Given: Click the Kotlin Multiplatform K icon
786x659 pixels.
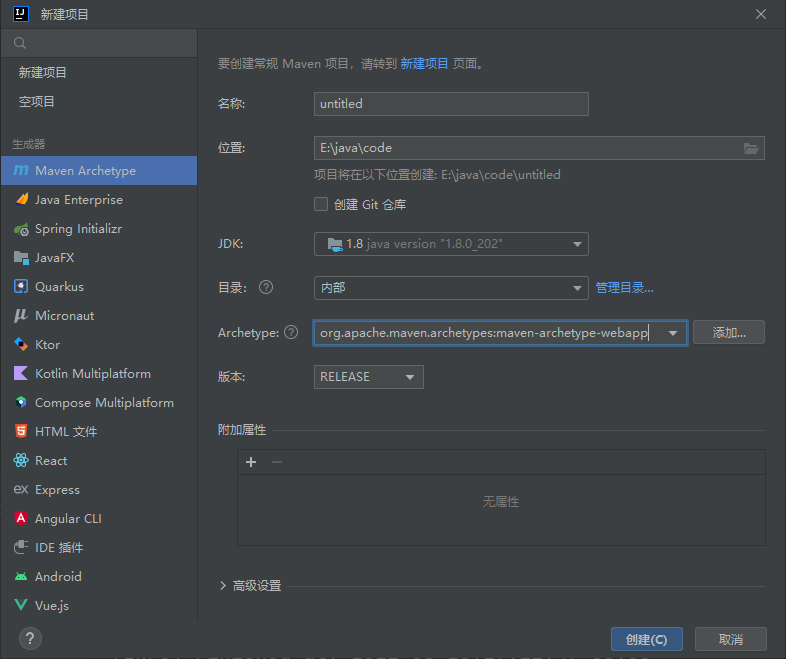Looking at the screenshot, I should click(21, 373).
